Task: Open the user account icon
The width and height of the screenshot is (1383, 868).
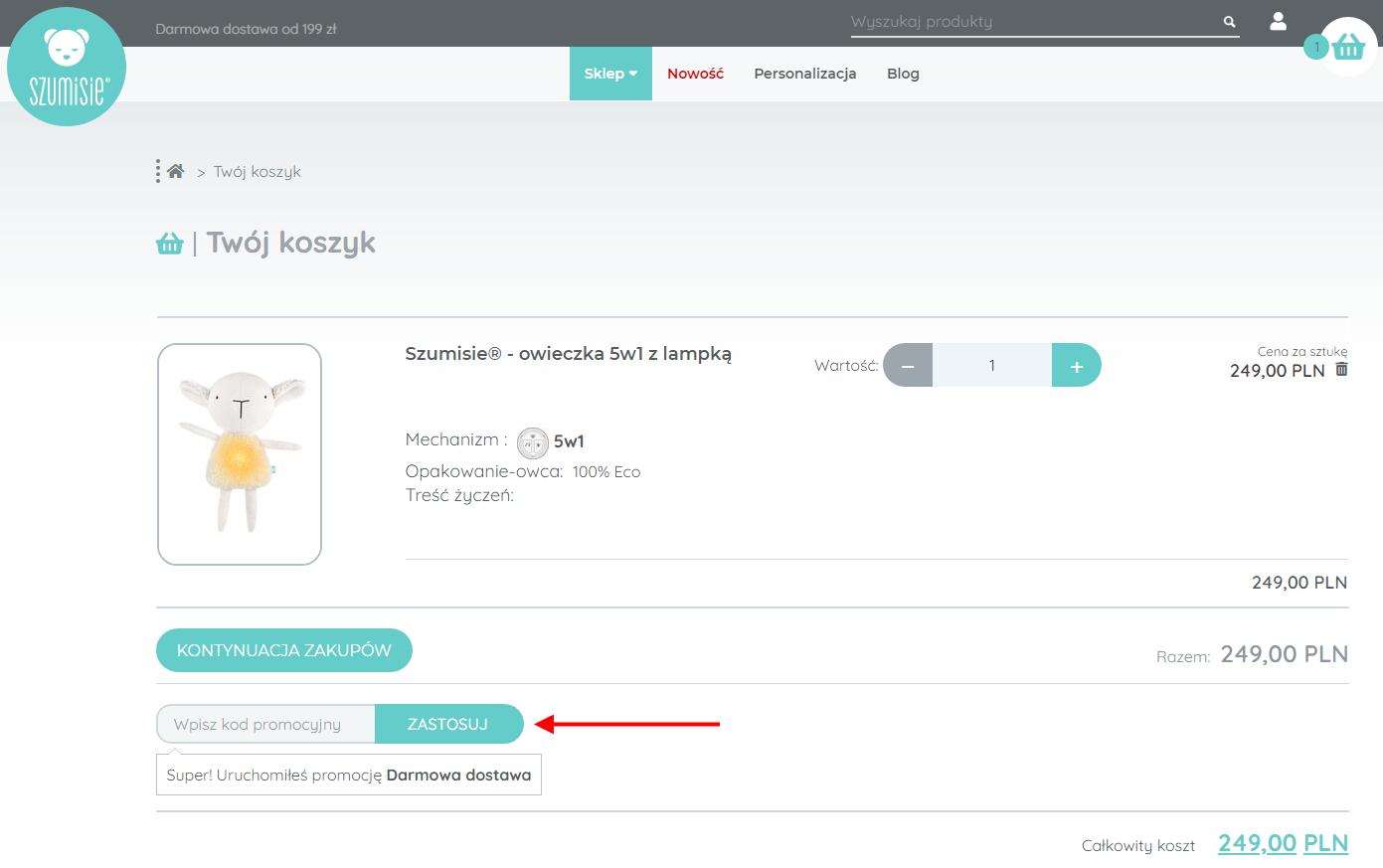Action: pyautogui.click(x=1279, y=21)
